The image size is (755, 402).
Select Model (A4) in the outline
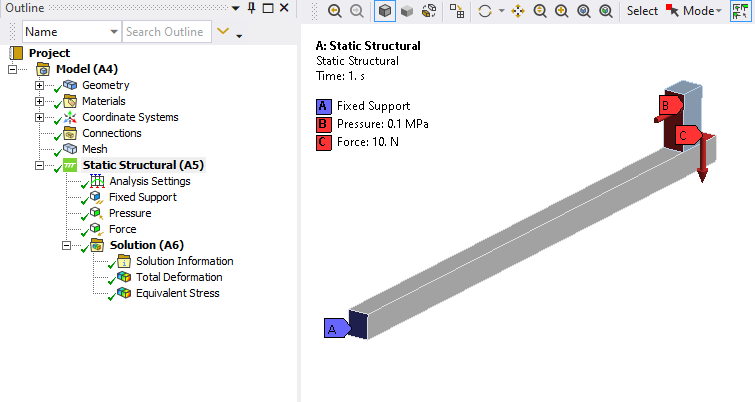coord(87,69)
